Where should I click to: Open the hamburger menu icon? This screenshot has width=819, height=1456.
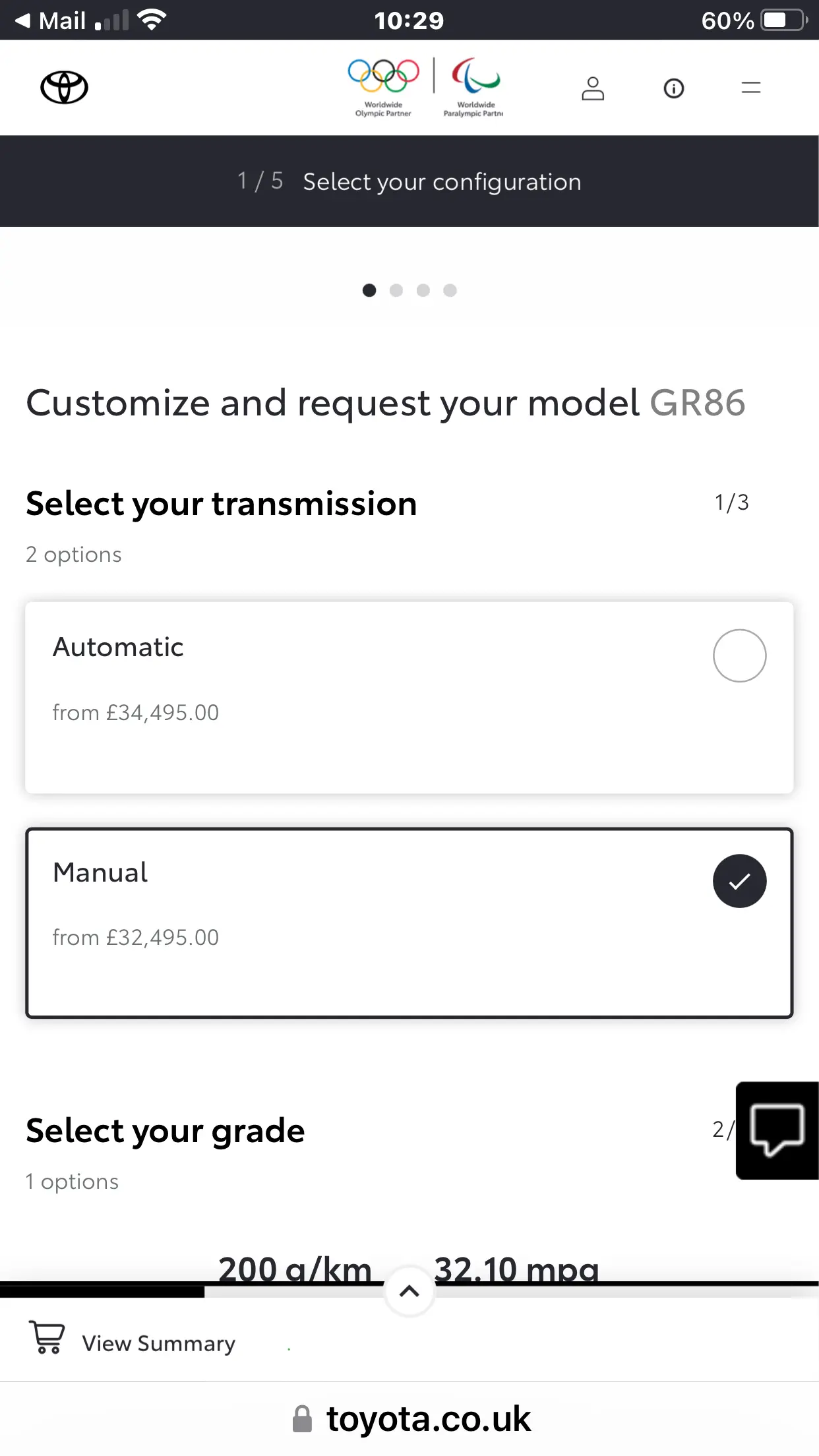(x=751, y=88)
